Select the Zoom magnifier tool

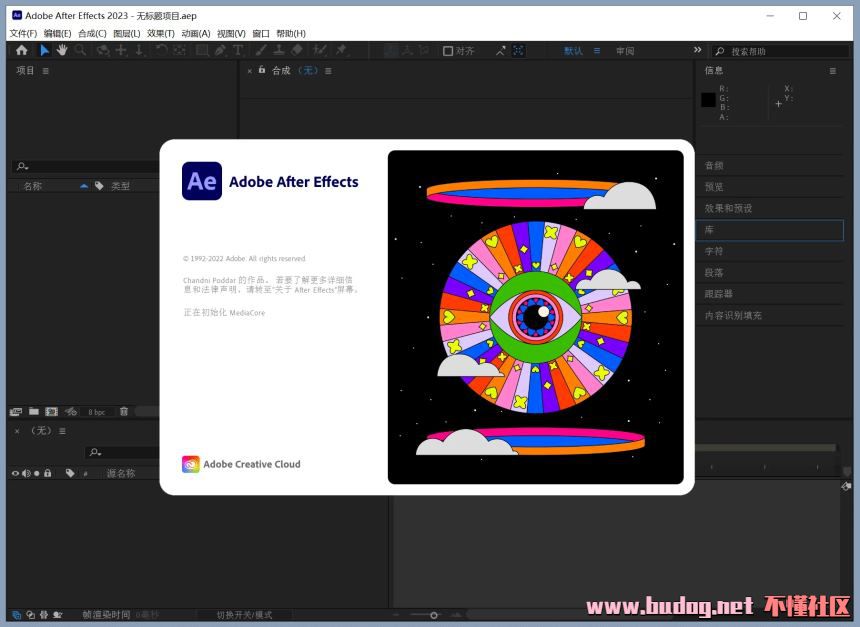coord(80,50)
